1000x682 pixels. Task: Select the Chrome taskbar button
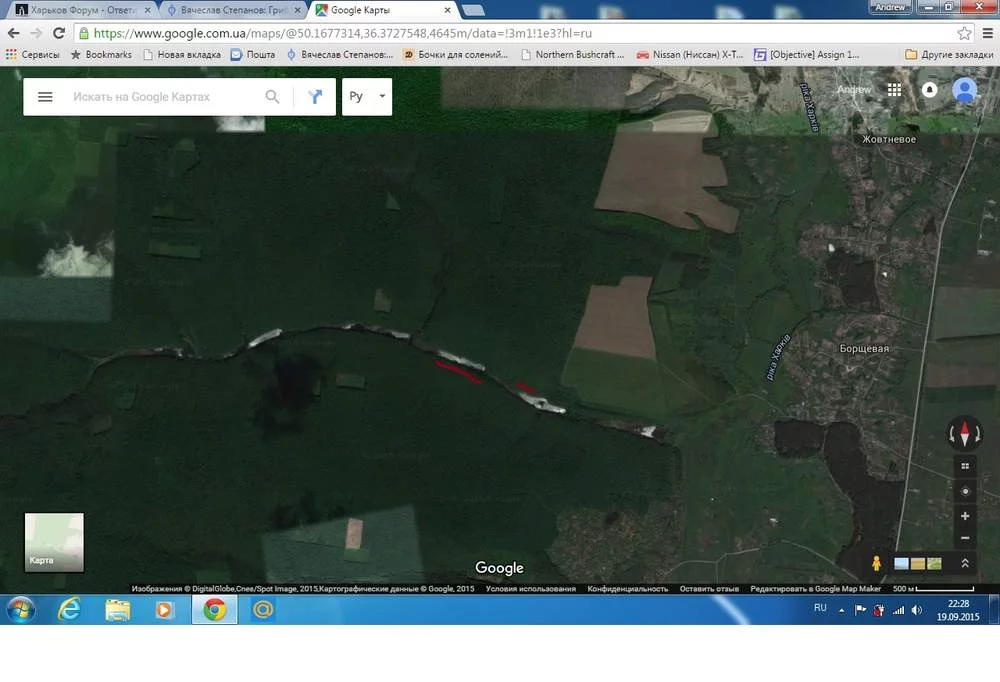[214, 610]
